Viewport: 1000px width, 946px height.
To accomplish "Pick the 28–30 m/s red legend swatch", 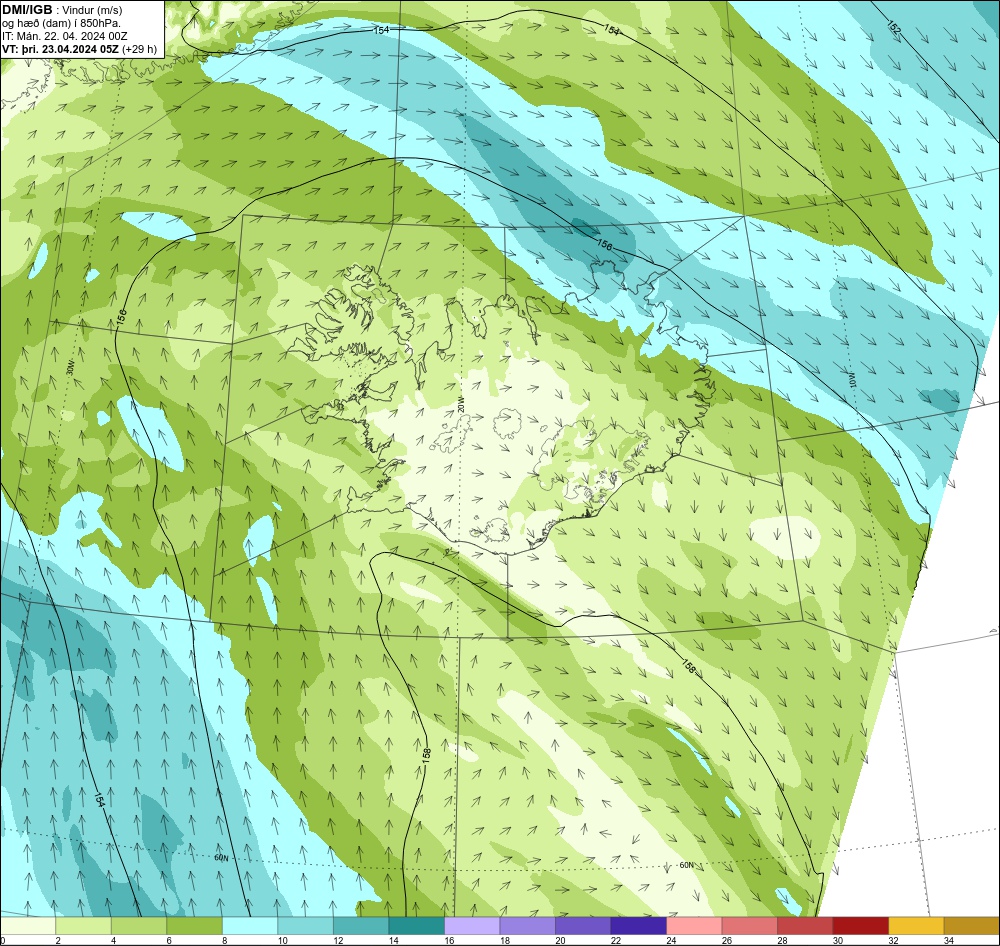I will pos(805,926).
